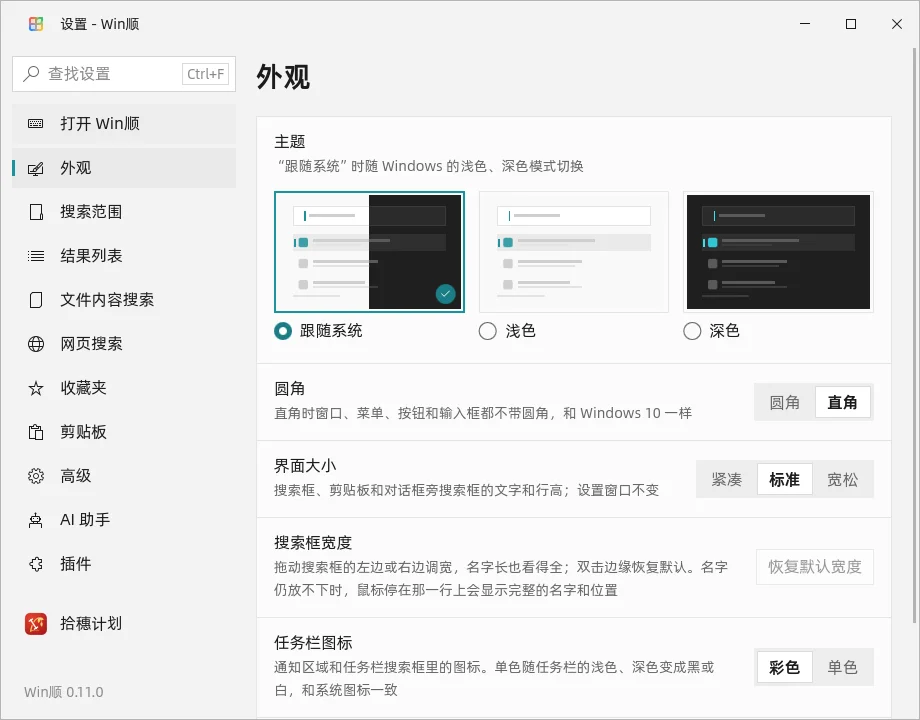Select the 深色 theme radio button
Viewport: 920px width, 720px height.
tap(692, 331)
